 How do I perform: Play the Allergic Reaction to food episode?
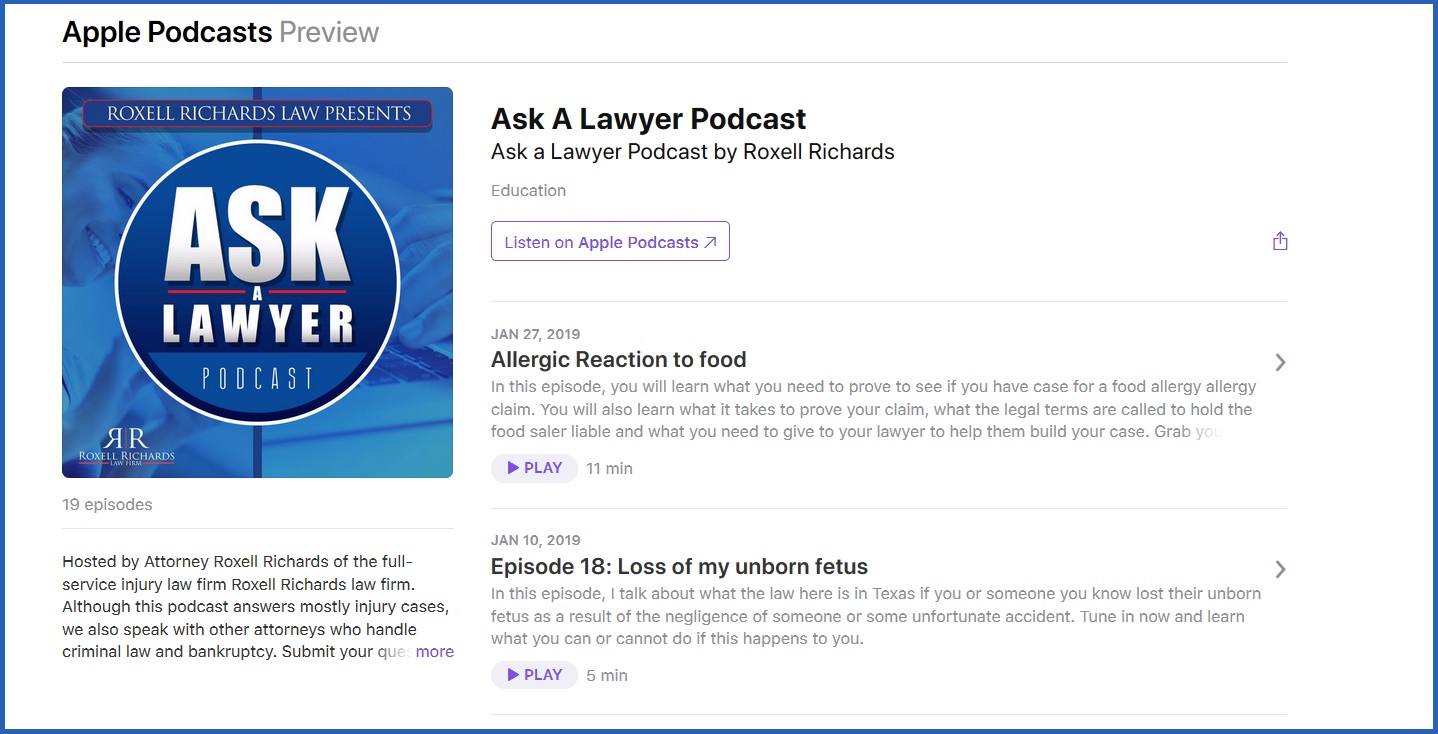pos(534,468)
